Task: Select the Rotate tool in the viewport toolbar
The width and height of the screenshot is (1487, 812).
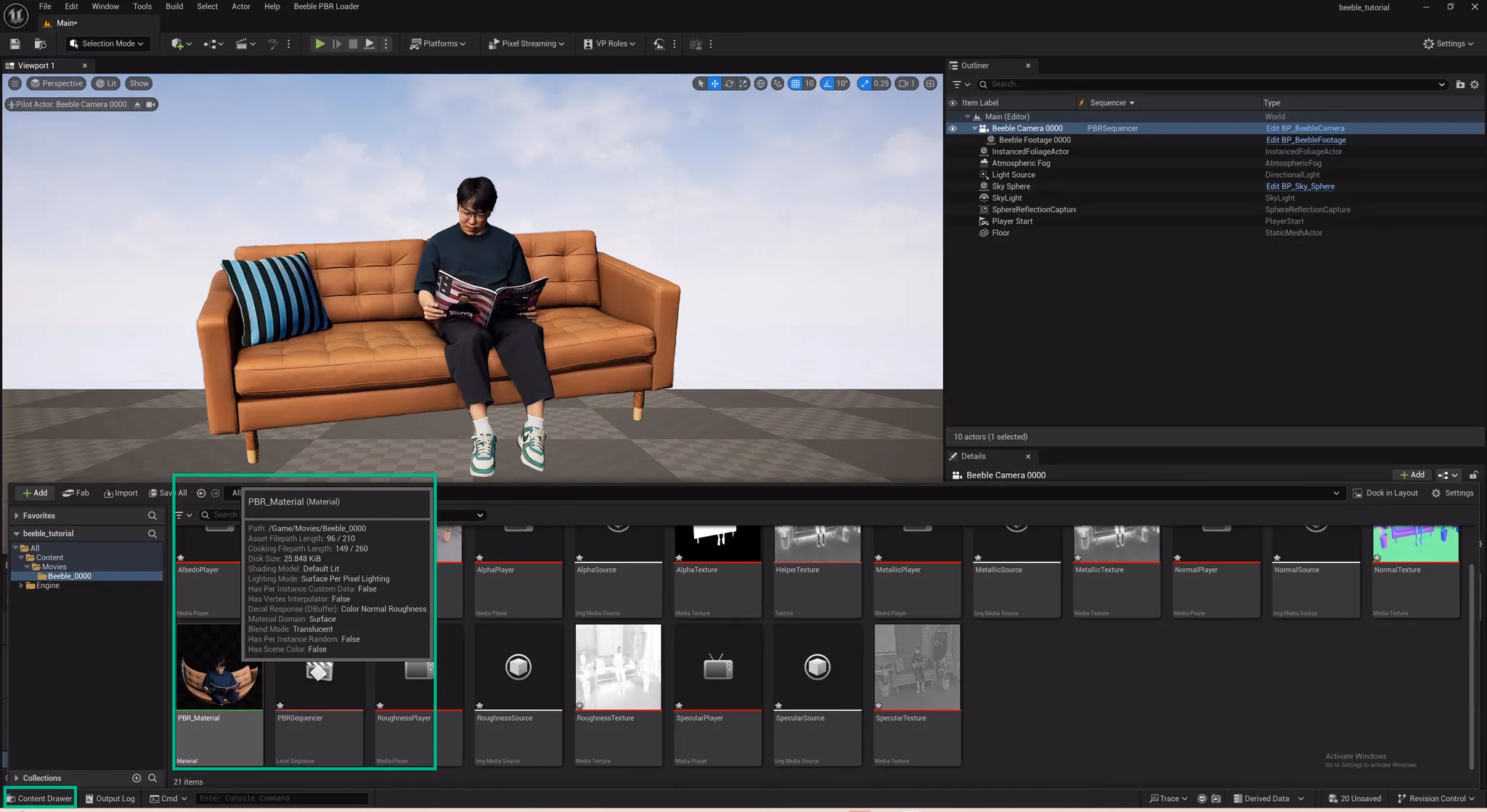Action: pos(730,83)
